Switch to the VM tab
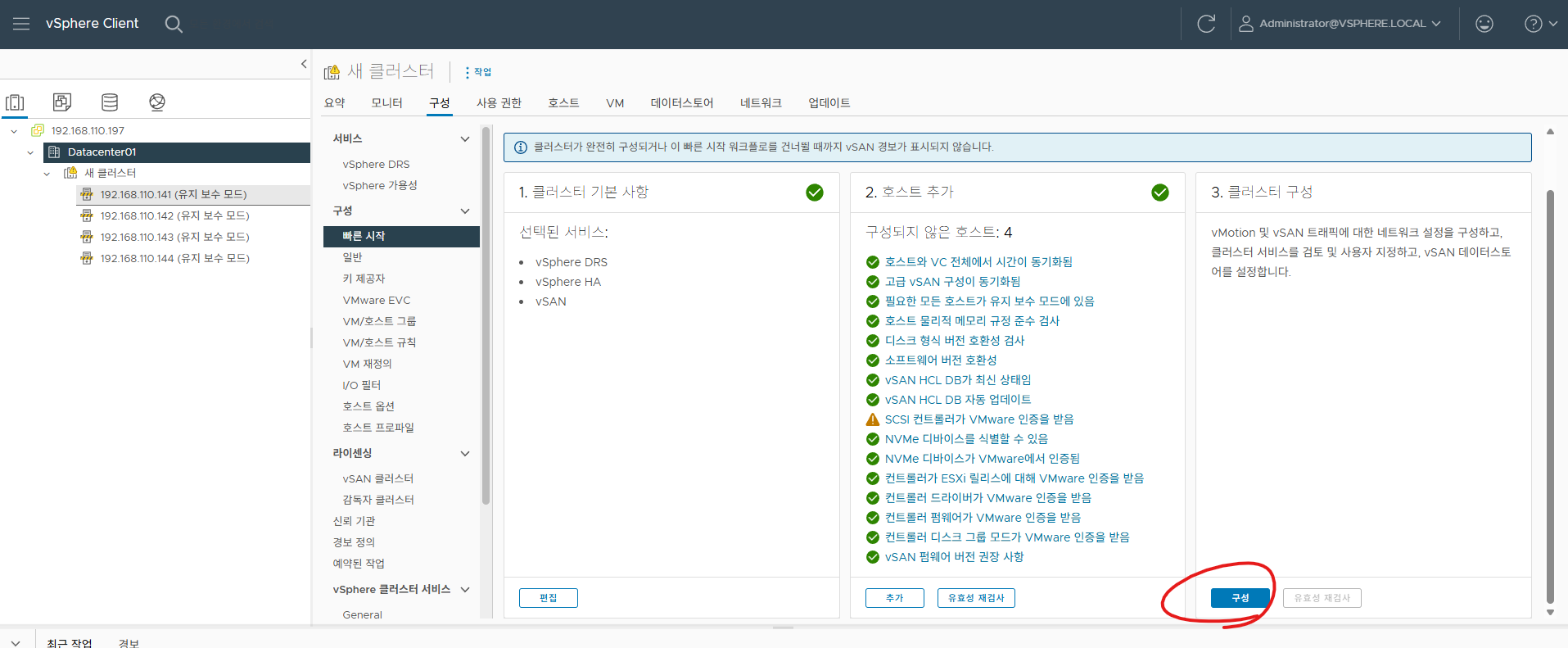 (x=615, y=102)
